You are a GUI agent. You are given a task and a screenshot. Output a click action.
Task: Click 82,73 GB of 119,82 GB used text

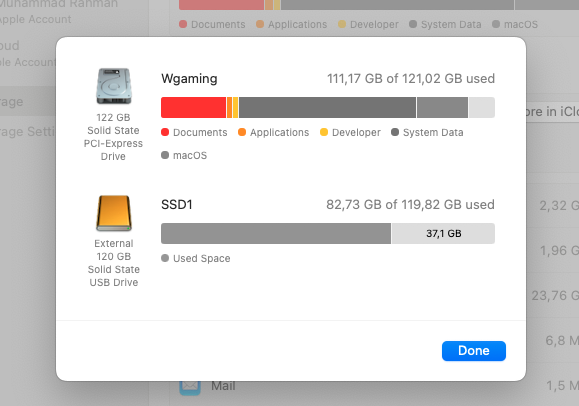[410, 205]
